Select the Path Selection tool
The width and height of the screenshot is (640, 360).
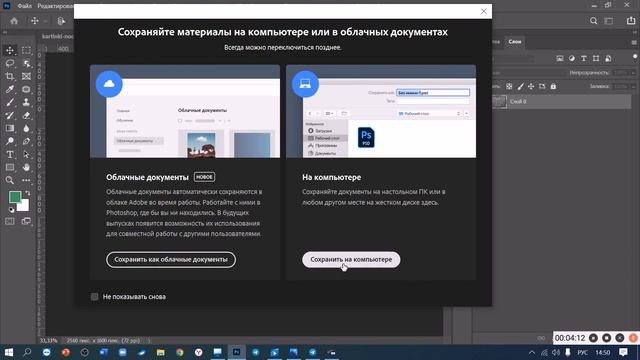point(26,155)
